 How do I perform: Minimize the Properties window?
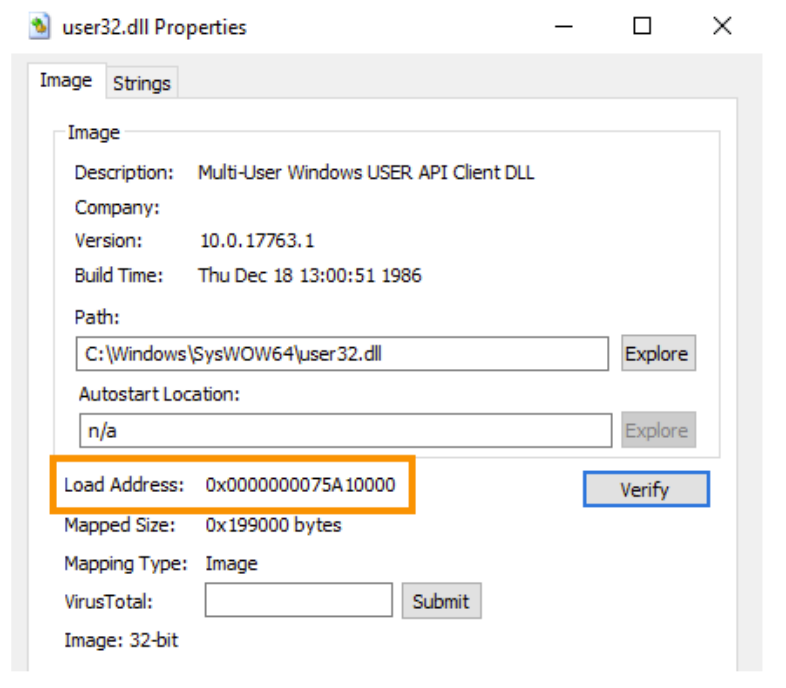[x=564, y=27]
